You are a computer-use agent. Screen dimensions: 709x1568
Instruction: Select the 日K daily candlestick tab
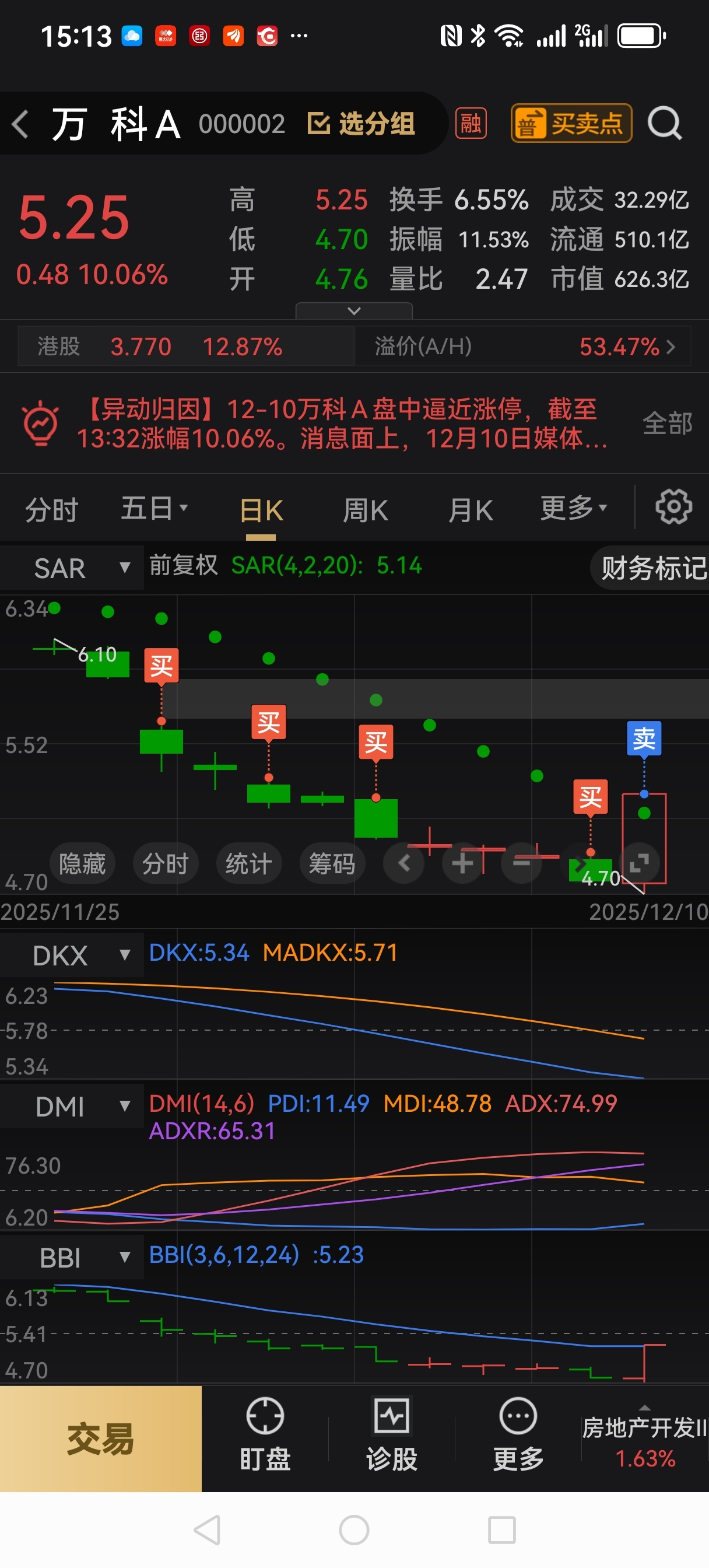point(261,510)
